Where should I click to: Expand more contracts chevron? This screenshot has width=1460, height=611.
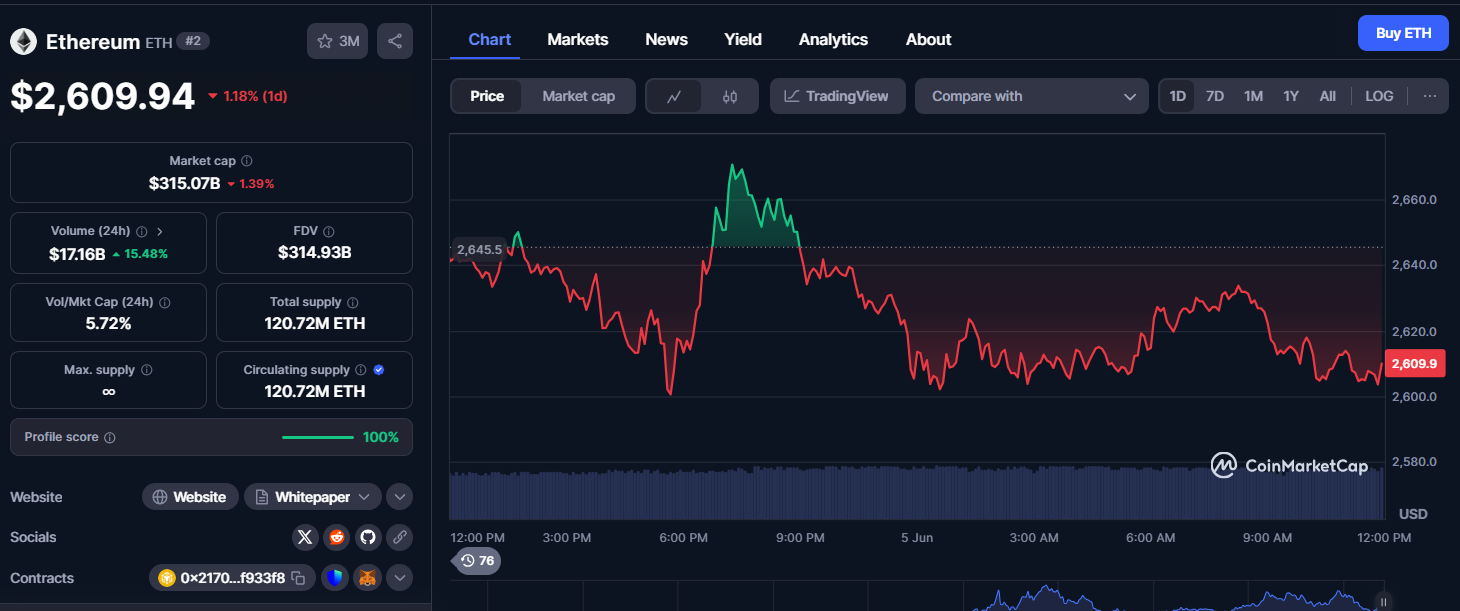click(399, 578)
